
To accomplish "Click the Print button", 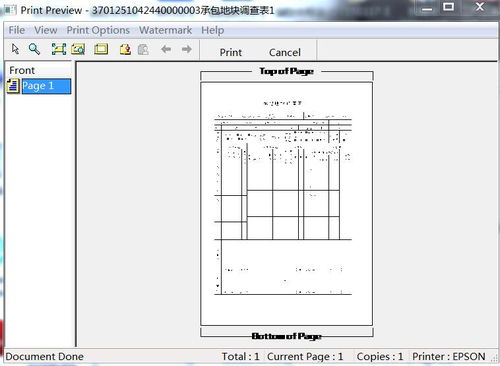I will [x=231, y=52].
